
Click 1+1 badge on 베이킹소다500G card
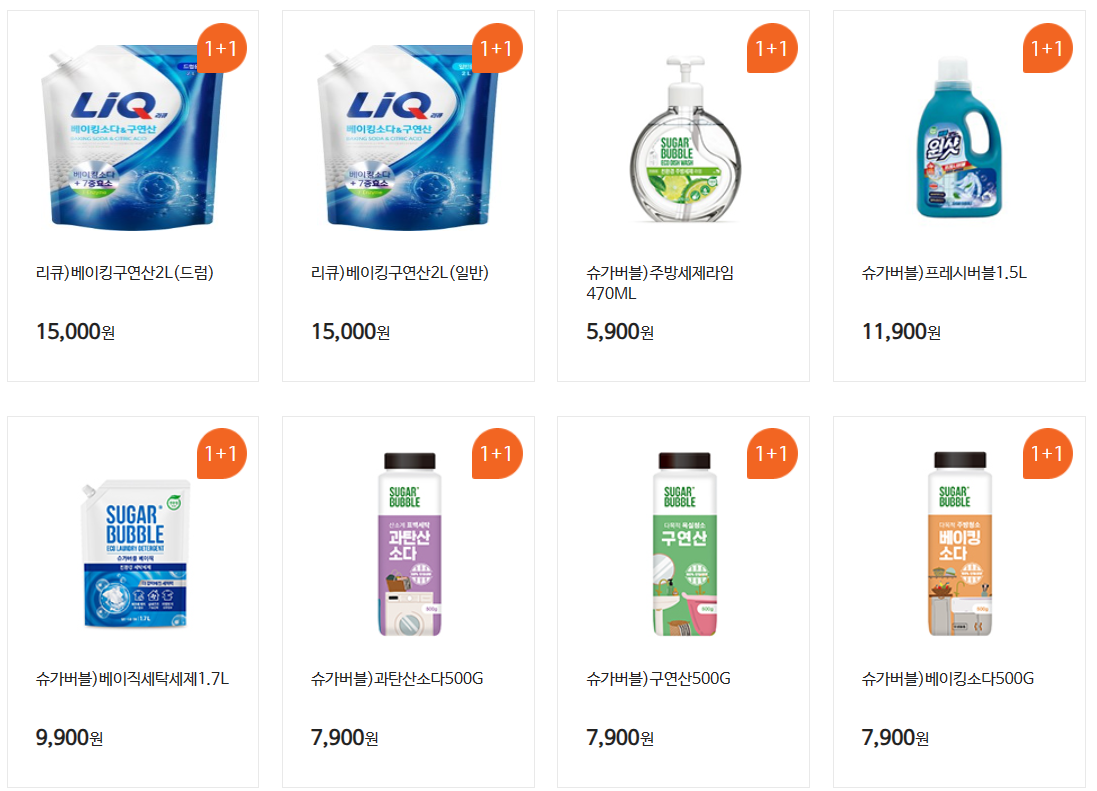pyautogui.click(x=1047, y=453)
